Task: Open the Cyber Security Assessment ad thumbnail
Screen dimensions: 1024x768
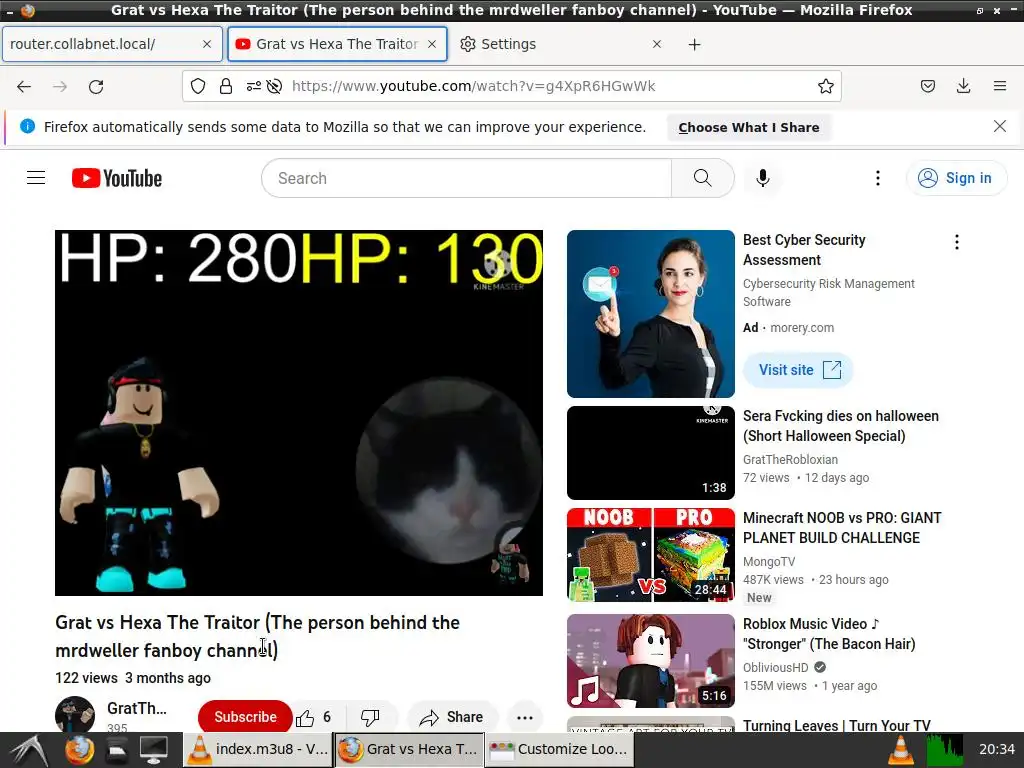Action: coord(650,313)
